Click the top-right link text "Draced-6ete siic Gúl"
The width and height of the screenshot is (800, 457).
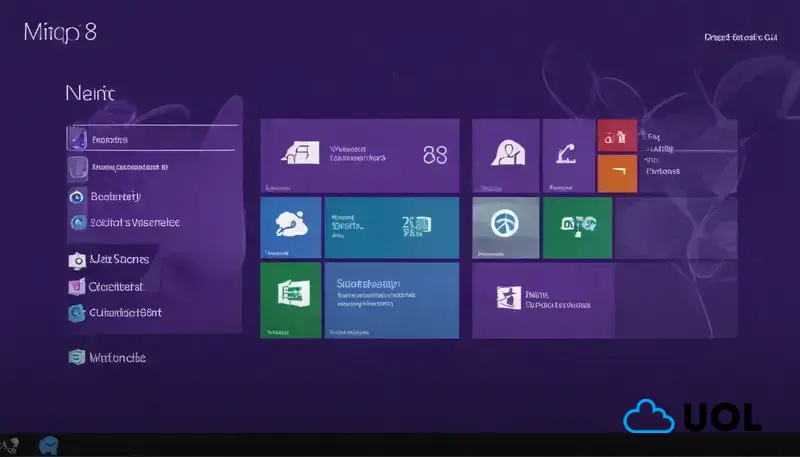(x=741, y=37)
